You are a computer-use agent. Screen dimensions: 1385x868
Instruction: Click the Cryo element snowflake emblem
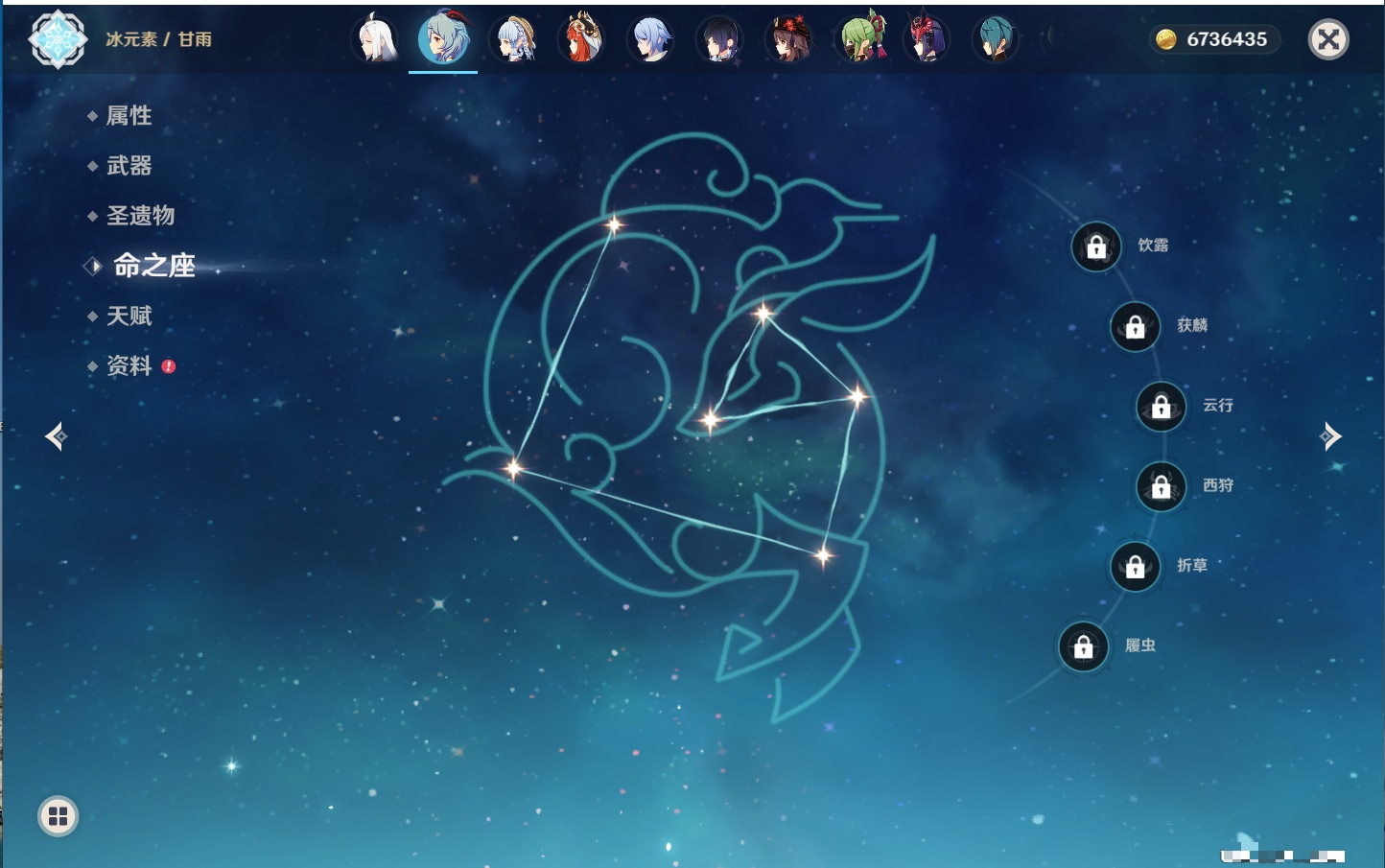(59, 39)
